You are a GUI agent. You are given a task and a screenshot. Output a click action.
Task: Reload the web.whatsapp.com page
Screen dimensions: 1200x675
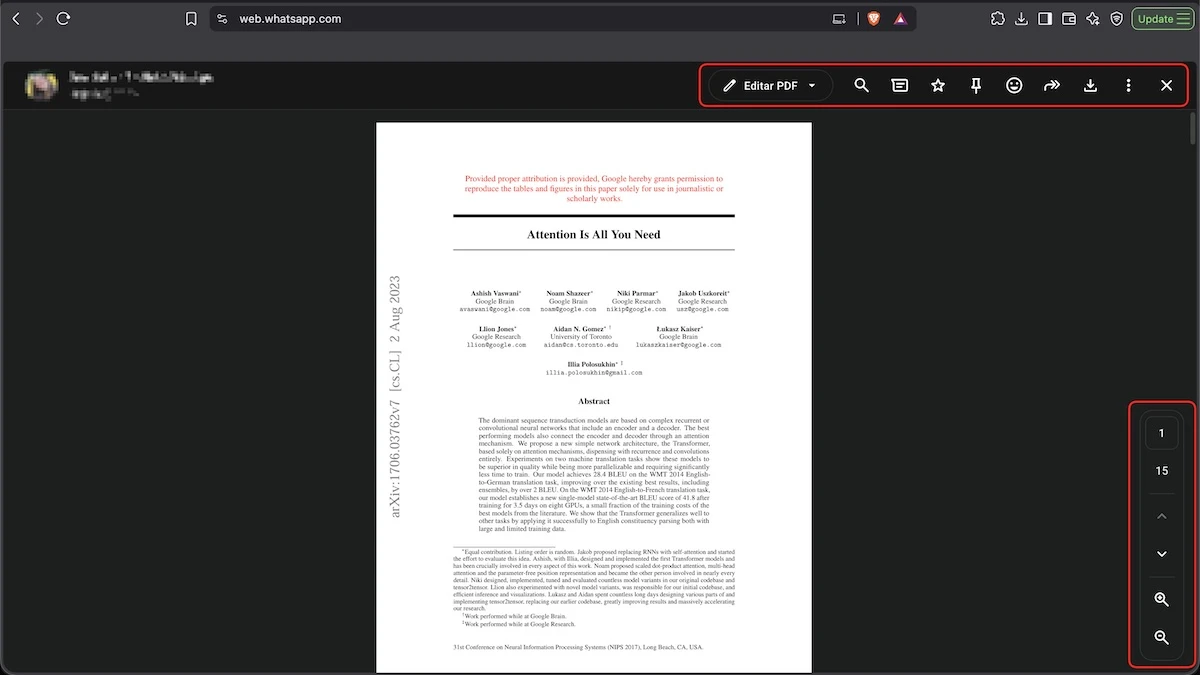pyautogui.click(x=63, y=19)
